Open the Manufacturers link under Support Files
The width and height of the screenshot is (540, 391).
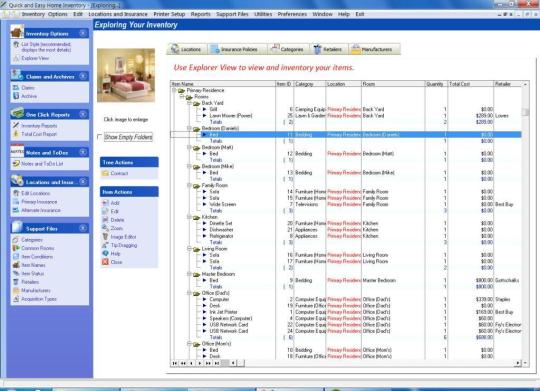36,290
